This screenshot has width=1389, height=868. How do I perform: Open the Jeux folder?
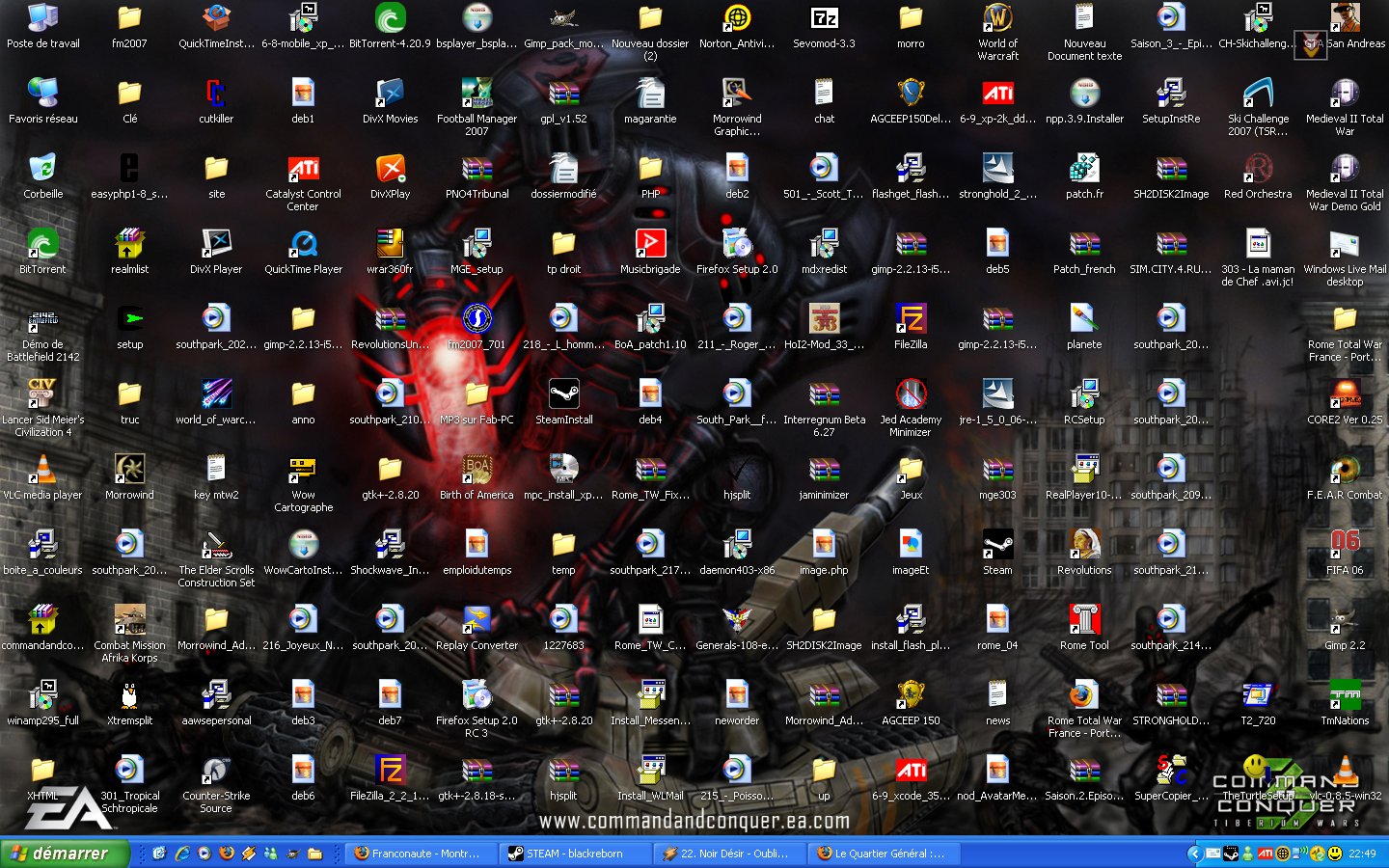tap(912, 477)
